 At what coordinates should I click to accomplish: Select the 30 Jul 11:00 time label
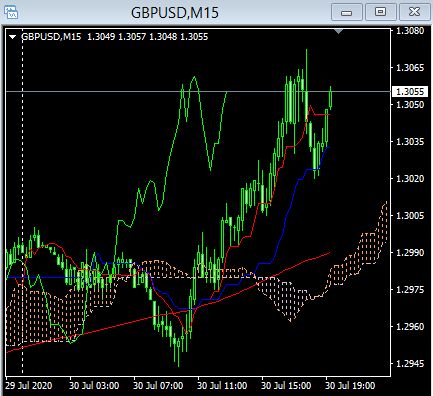coord(222,386)
